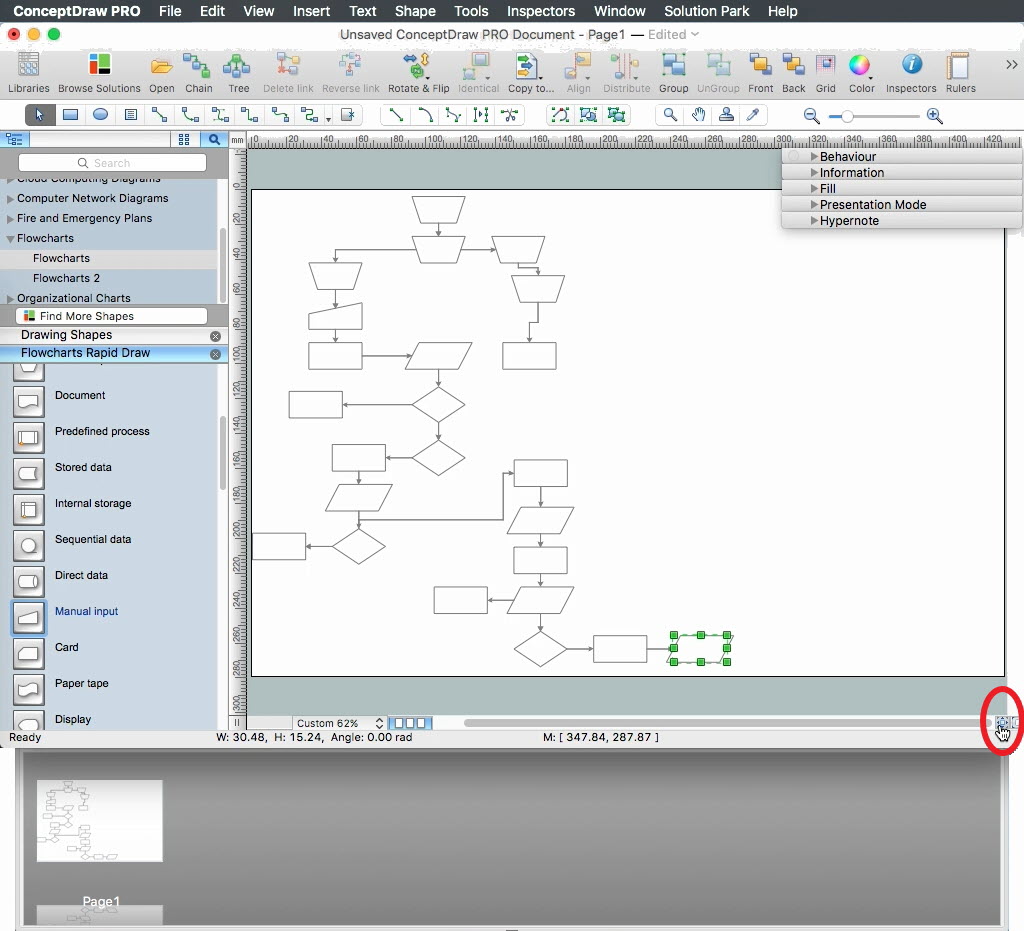Select the Rectangle drawing tool
The width and height of the screenshot is (1024, 931).
click(x=70, y=115)
